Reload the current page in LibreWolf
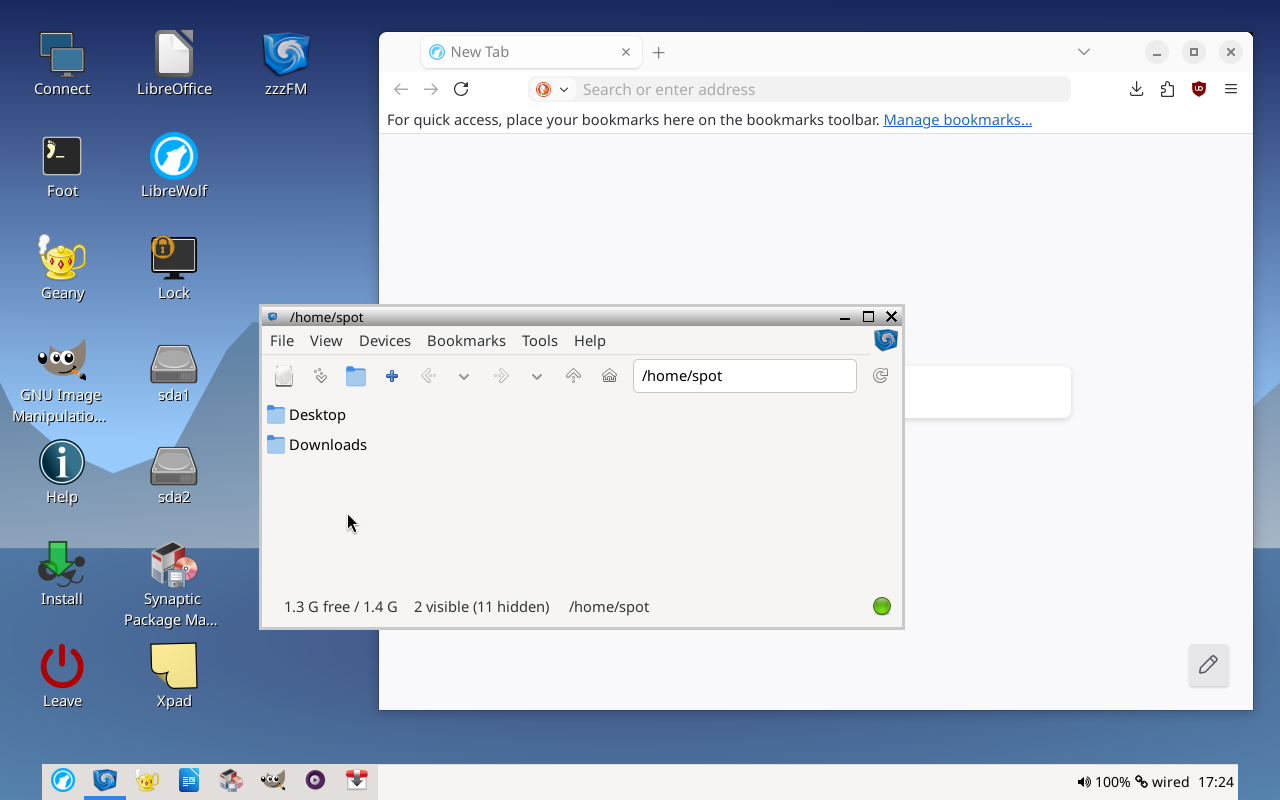The height and width of the screenshot is (800, 1280). point(460,89)
